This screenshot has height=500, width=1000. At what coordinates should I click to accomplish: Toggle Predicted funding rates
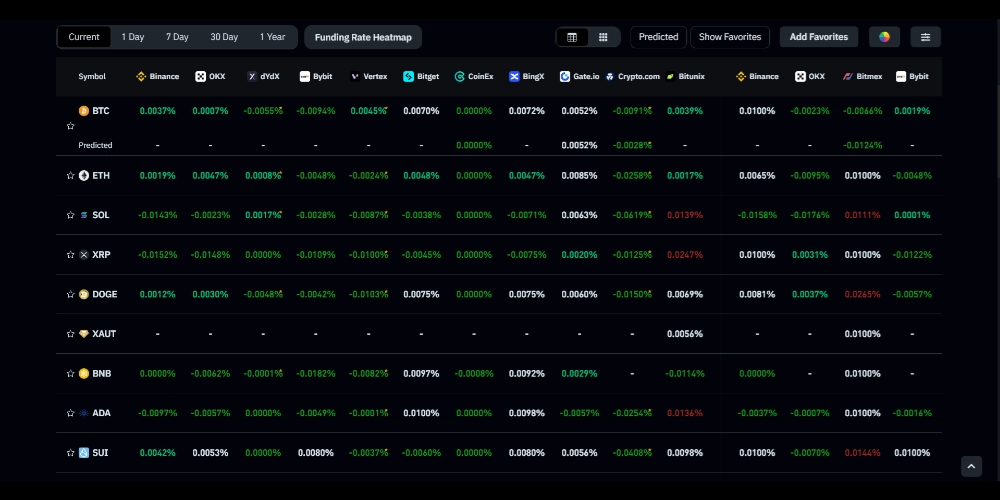(x=658, y=37)
